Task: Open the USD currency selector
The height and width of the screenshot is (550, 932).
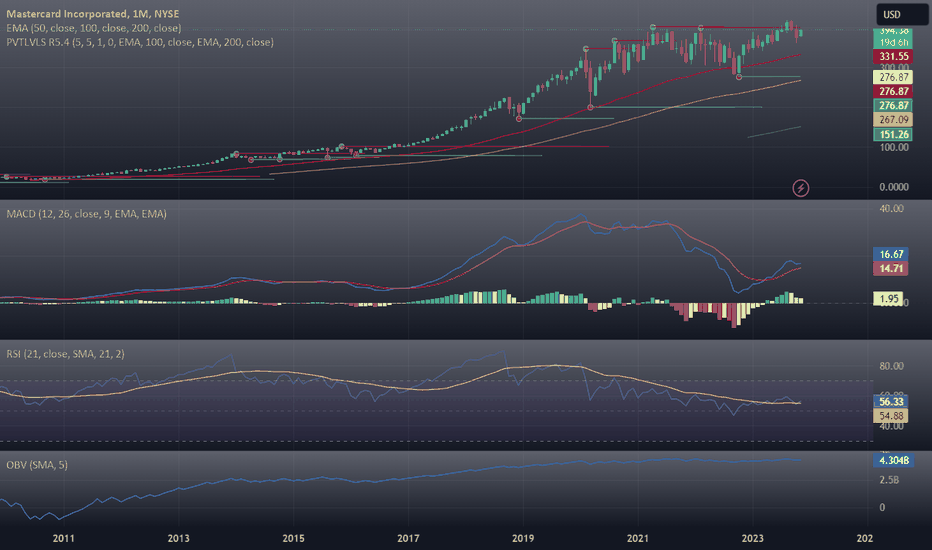Action: click(901, 14)
